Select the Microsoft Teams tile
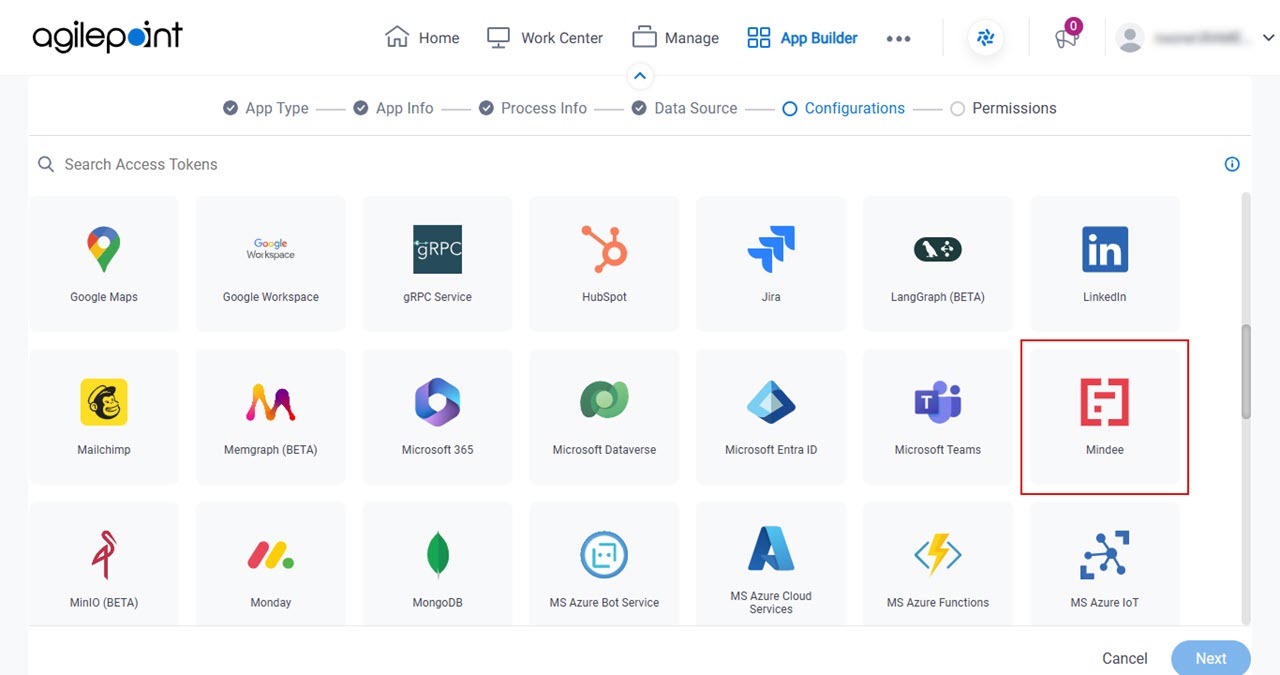The image size is (1280, 675). tap(938, 417)
